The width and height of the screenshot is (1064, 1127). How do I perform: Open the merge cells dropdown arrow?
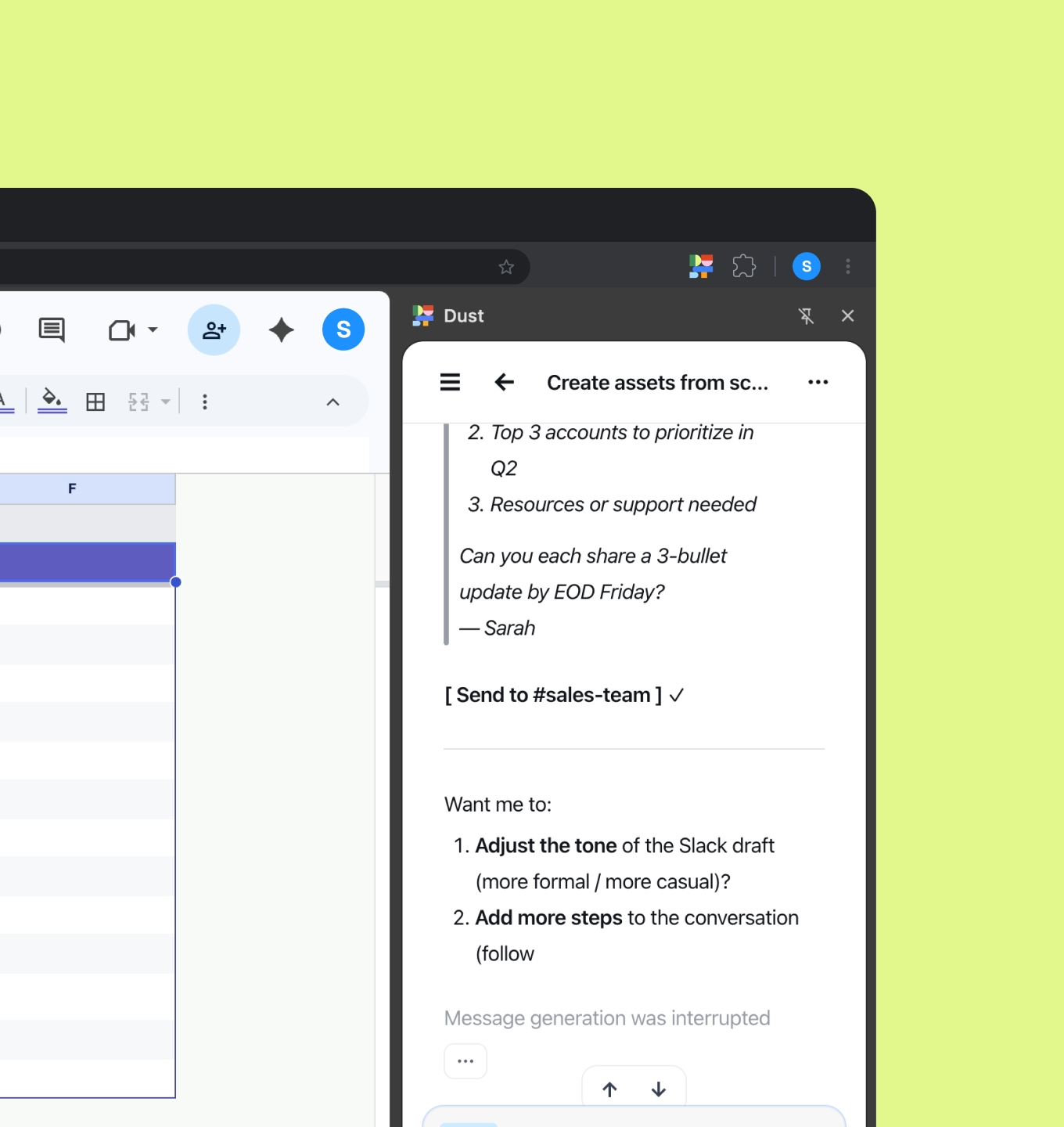click(x=165, y=402)
